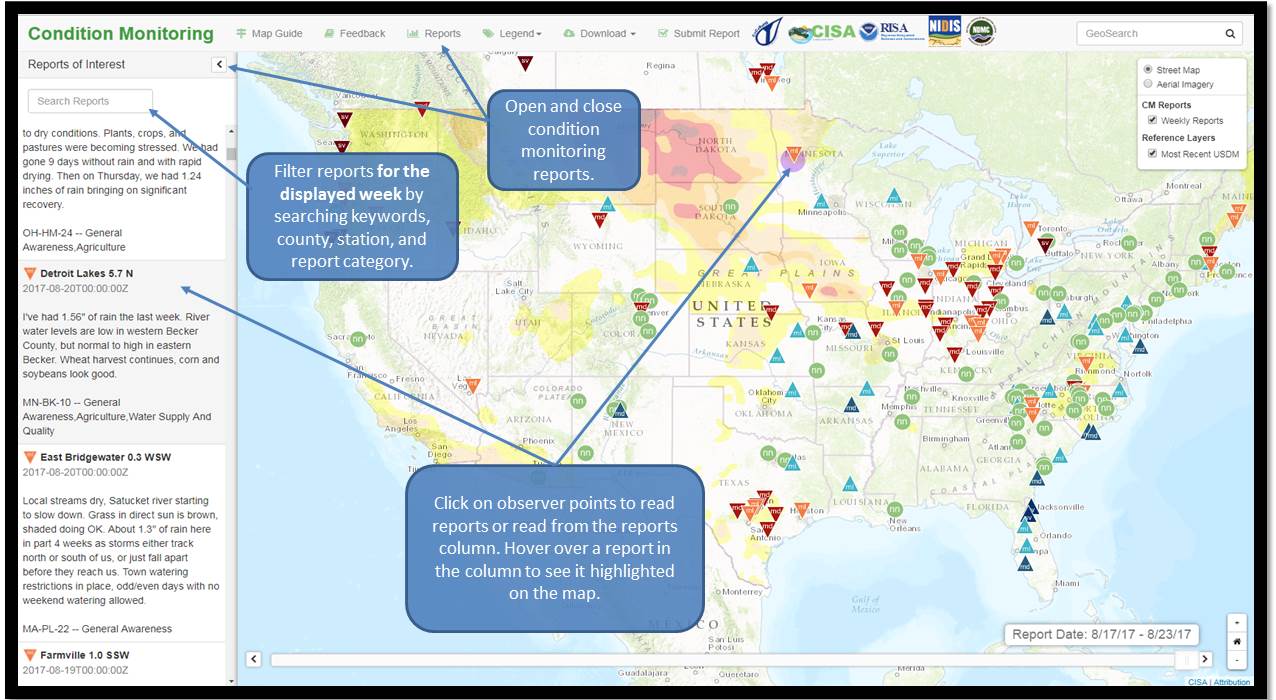Toggle the Most Recent USDM checkbox
The width and height of the screenshot is (1276, 700).
(1152, 153)
